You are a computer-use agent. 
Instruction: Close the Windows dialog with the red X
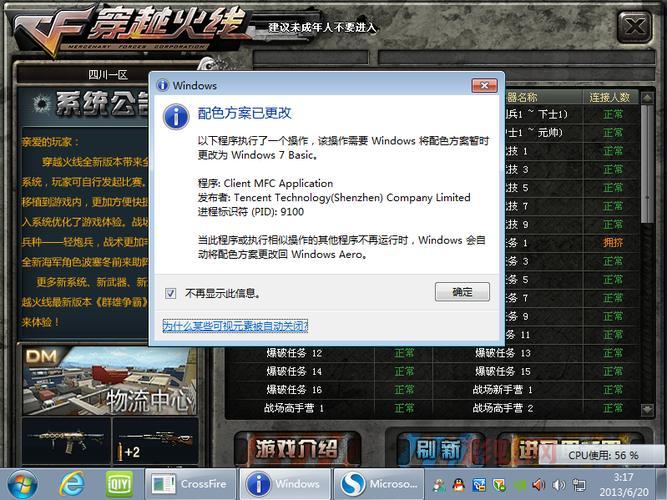click(x=484, y=86)
